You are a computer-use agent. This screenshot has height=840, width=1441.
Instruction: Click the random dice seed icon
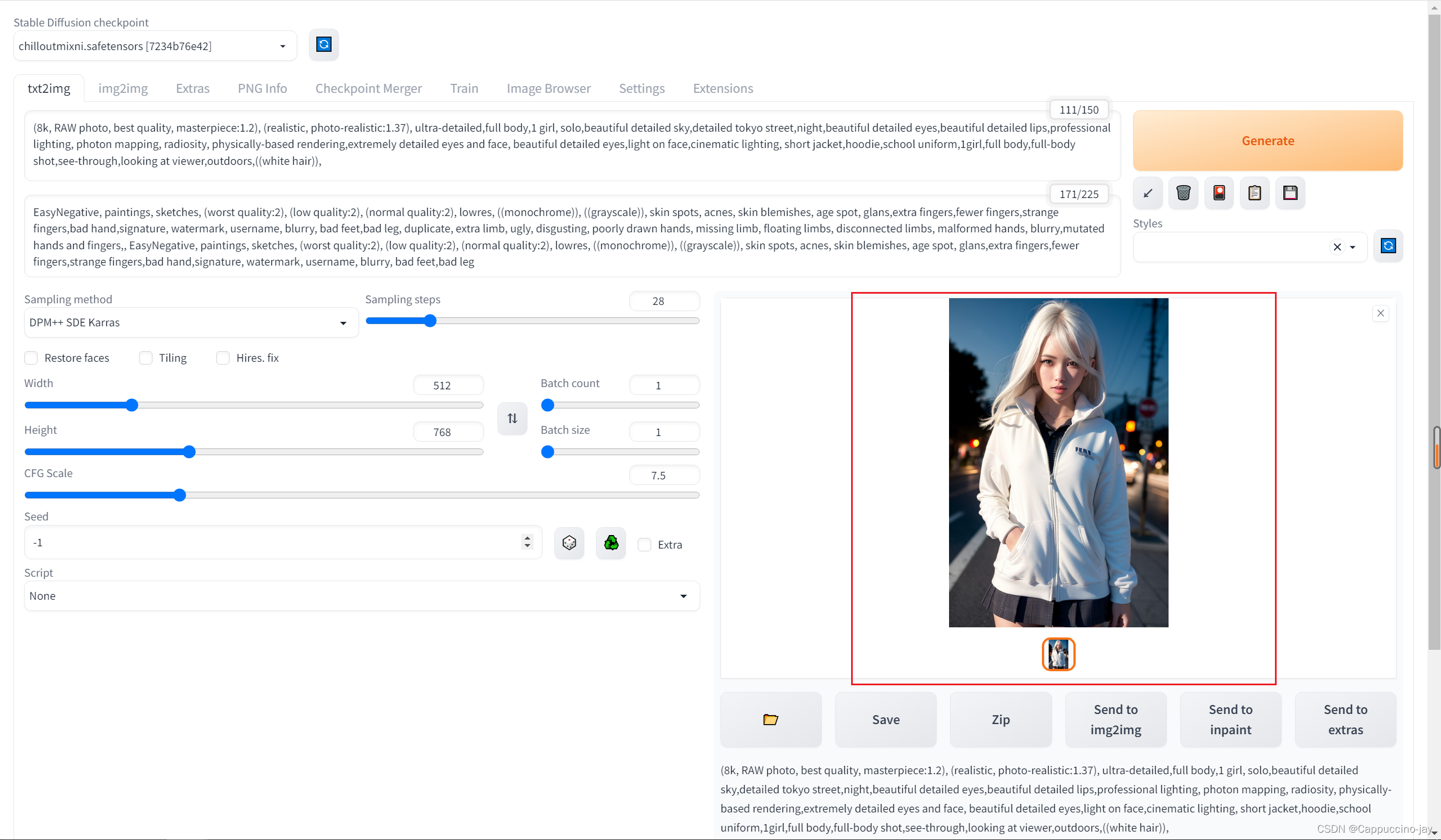569,542
